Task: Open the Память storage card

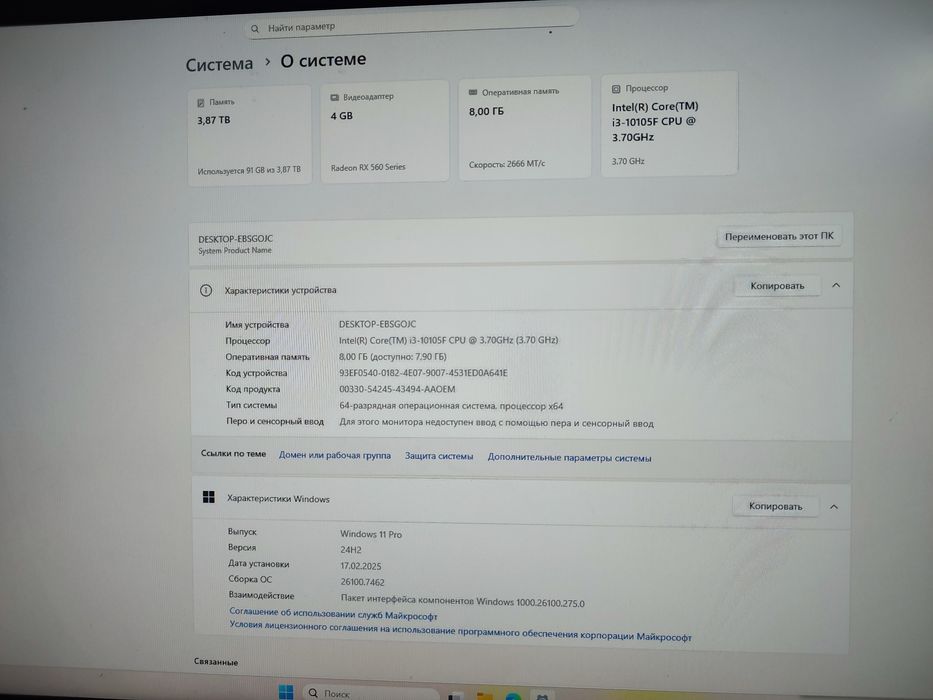Action: pyautogui.click(x=249, y=136)
